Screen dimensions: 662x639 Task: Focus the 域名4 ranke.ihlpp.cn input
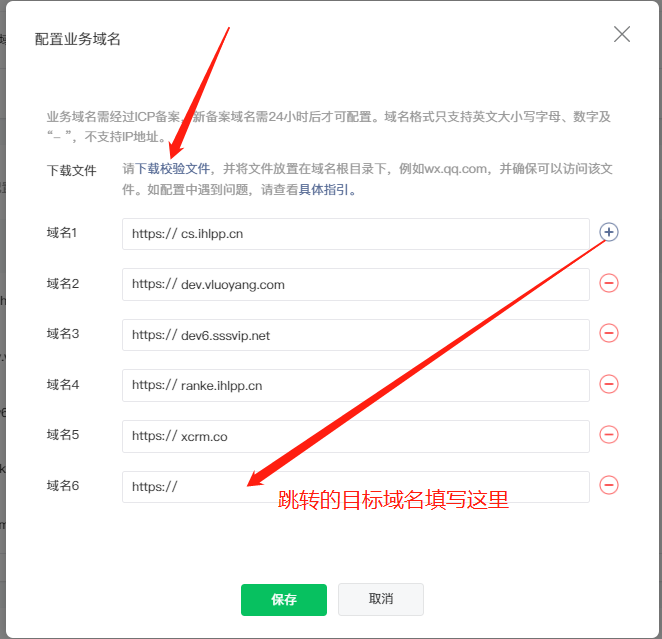click(x=356, y=385)
